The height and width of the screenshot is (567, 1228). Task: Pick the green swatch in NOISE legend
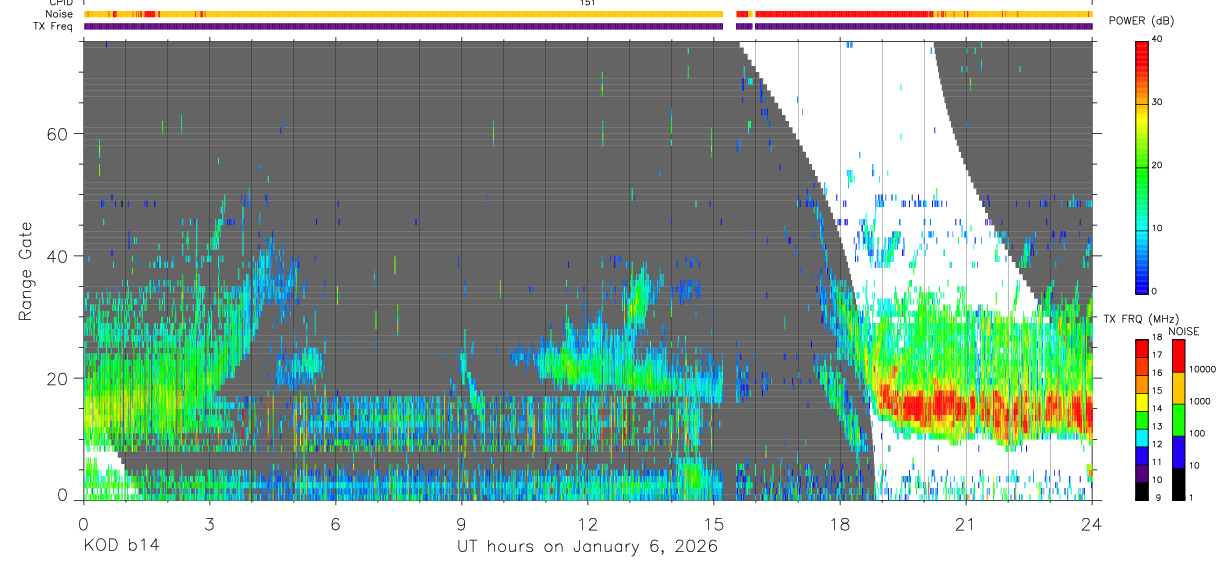[1179, 420]
